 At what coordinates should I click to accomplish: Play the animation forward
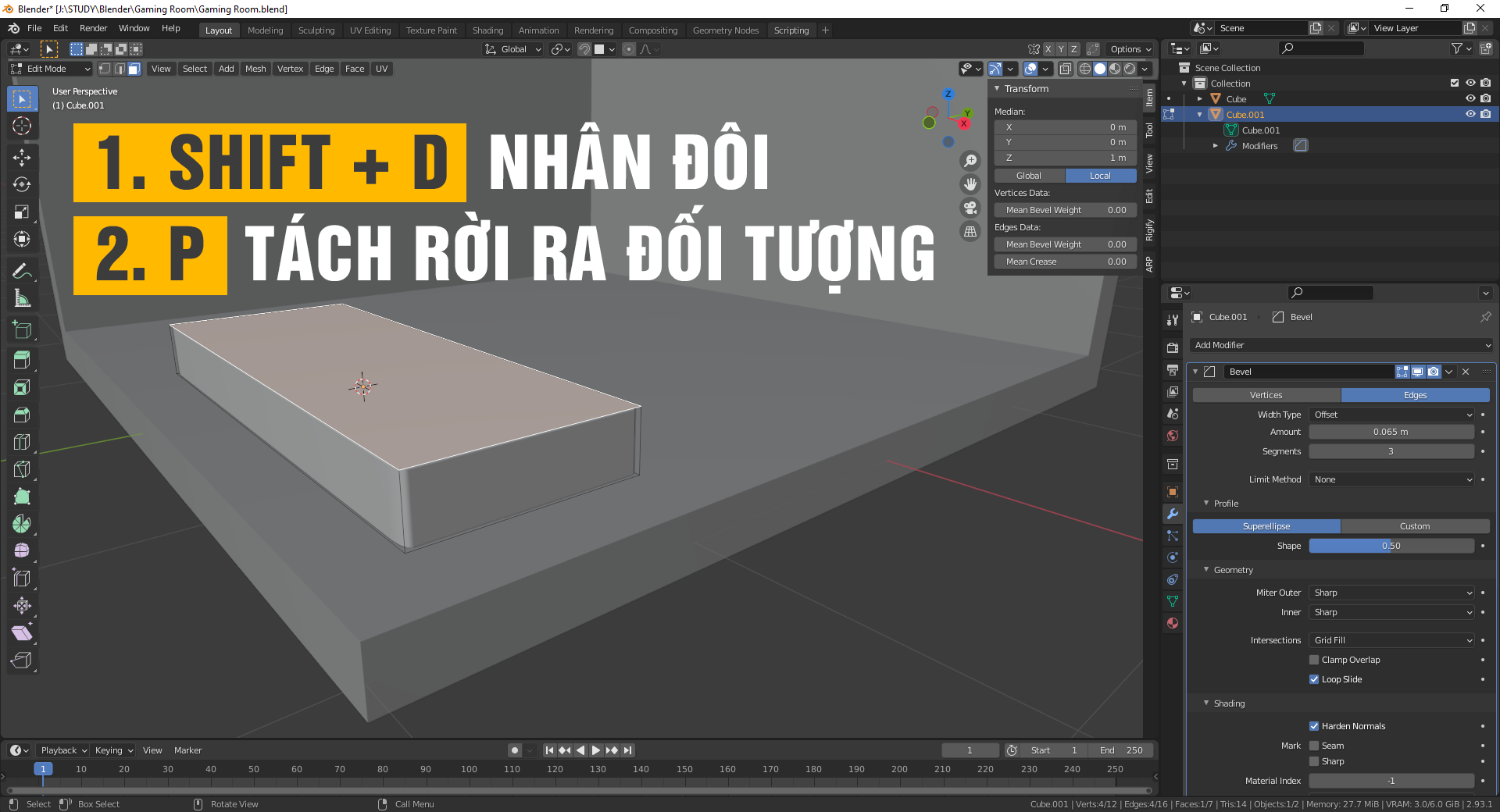(x=596, y=750)
